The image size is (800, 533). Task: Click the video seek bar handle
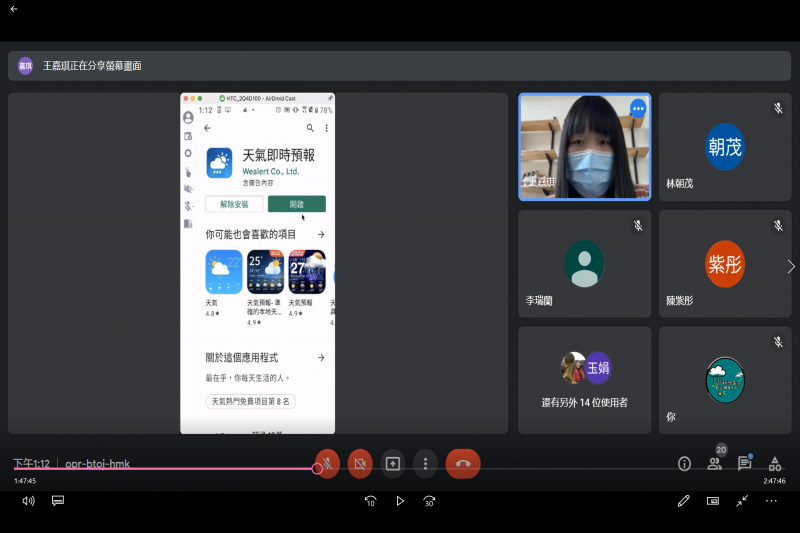pyautogui.click(x=317, y=468)
